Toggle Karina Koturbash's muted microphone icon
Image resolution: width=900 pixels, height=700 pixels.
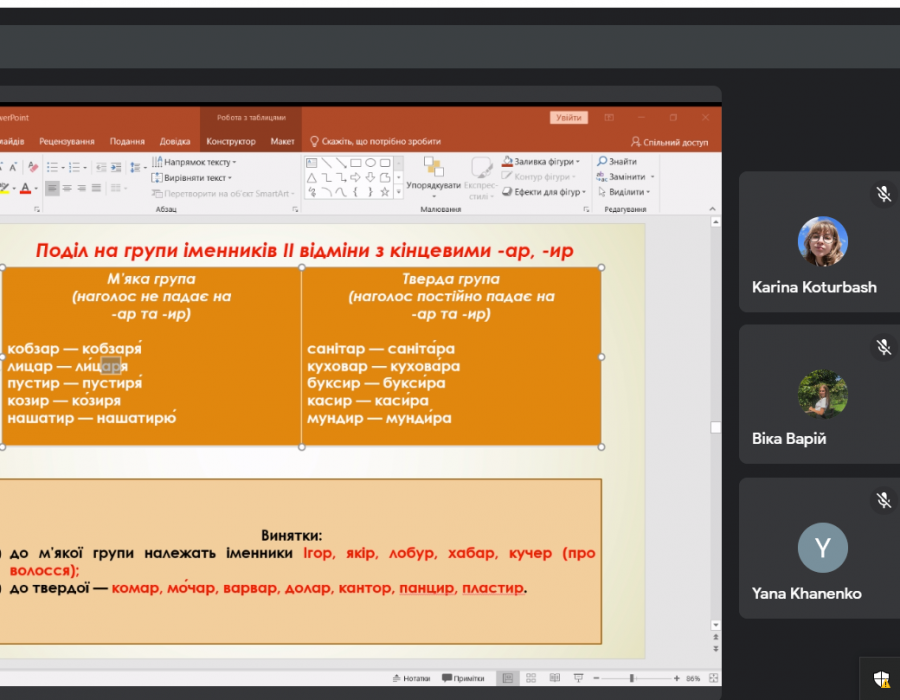click(x=883, y=194)
